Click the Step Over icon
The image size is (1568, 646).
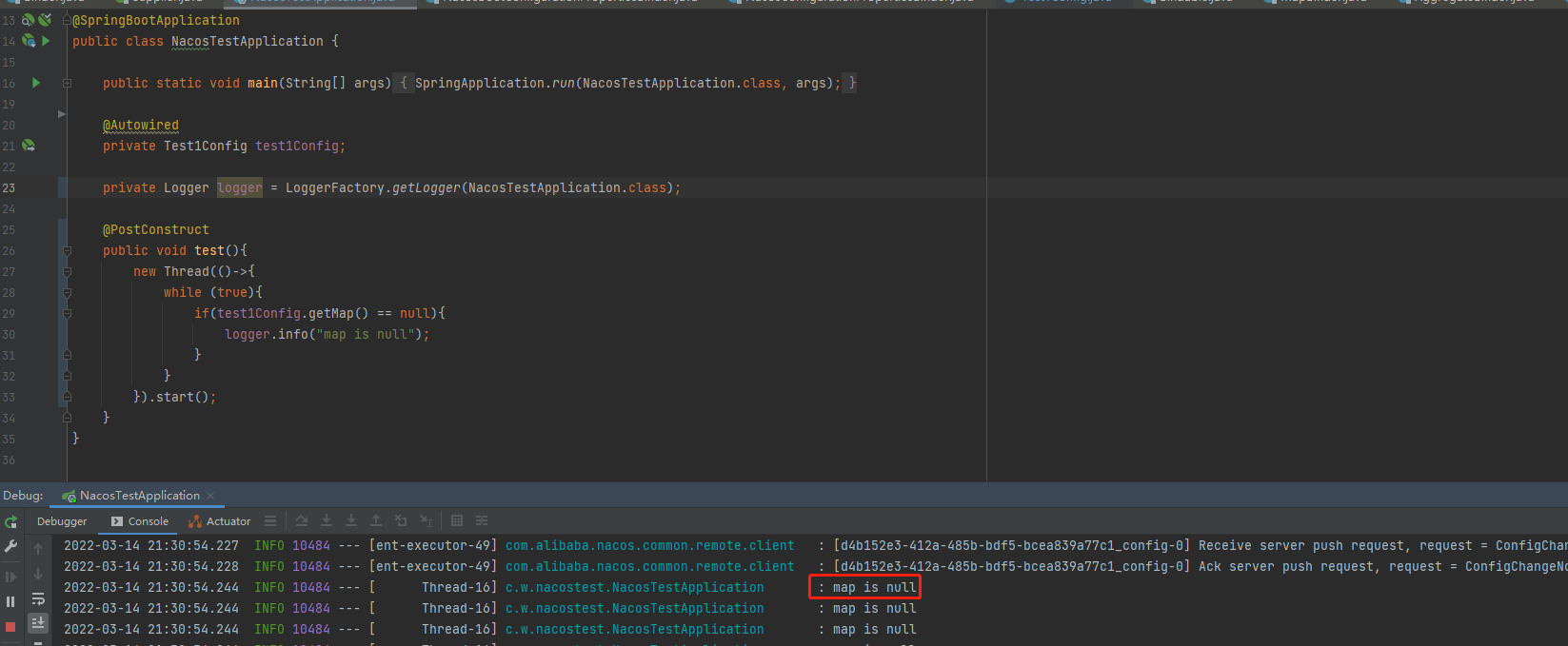click(302, 520)
